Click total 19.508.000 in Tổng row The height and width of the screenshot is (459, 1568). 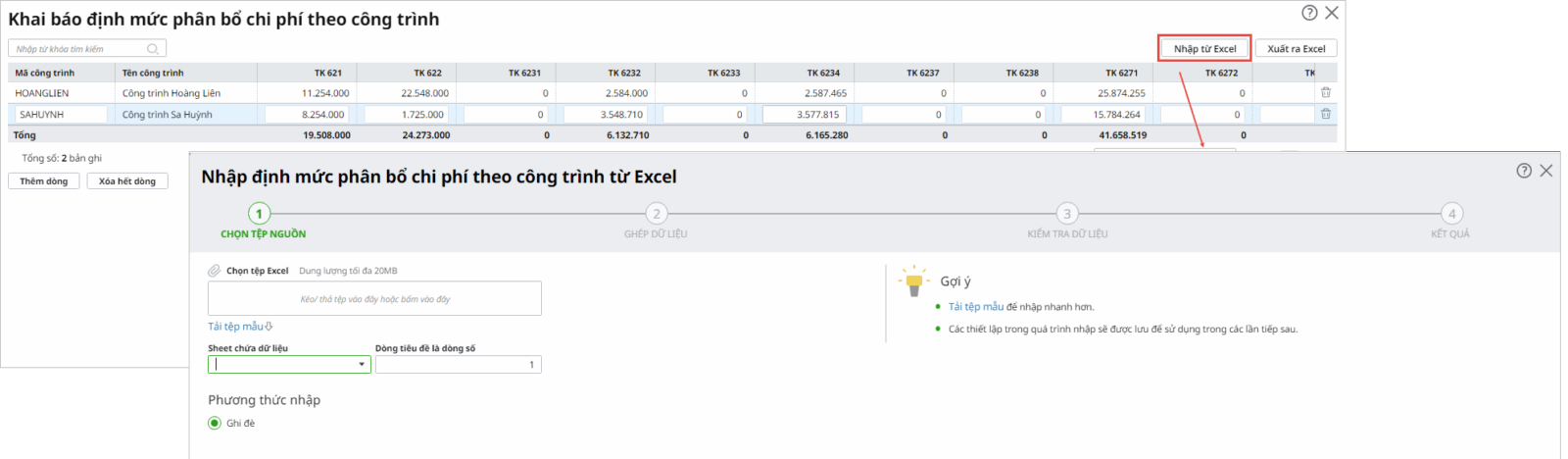pos(326,135)
